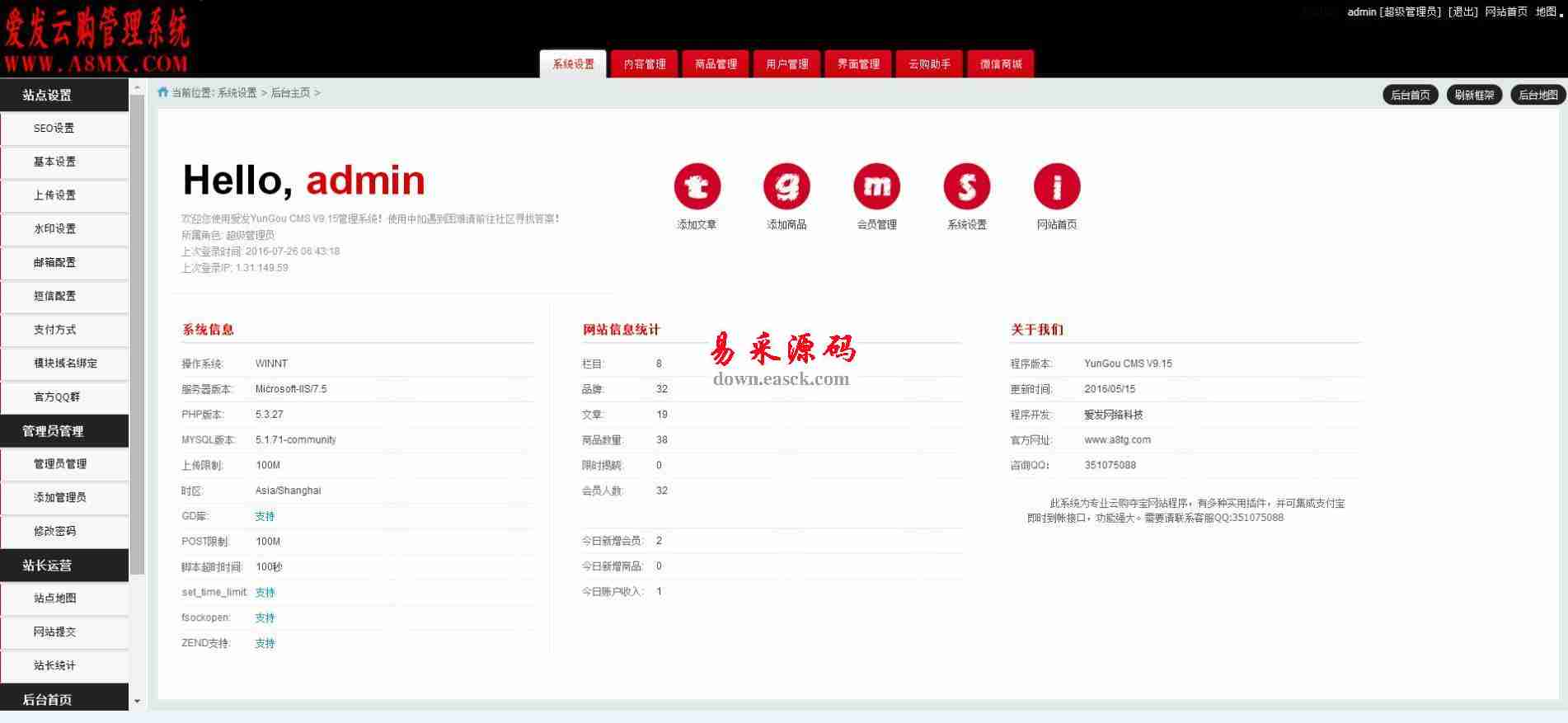Screen dimensions: 1568x723
Task: Select 模块域名绑定 in the sidebar
Action: [x=64, y=364]
